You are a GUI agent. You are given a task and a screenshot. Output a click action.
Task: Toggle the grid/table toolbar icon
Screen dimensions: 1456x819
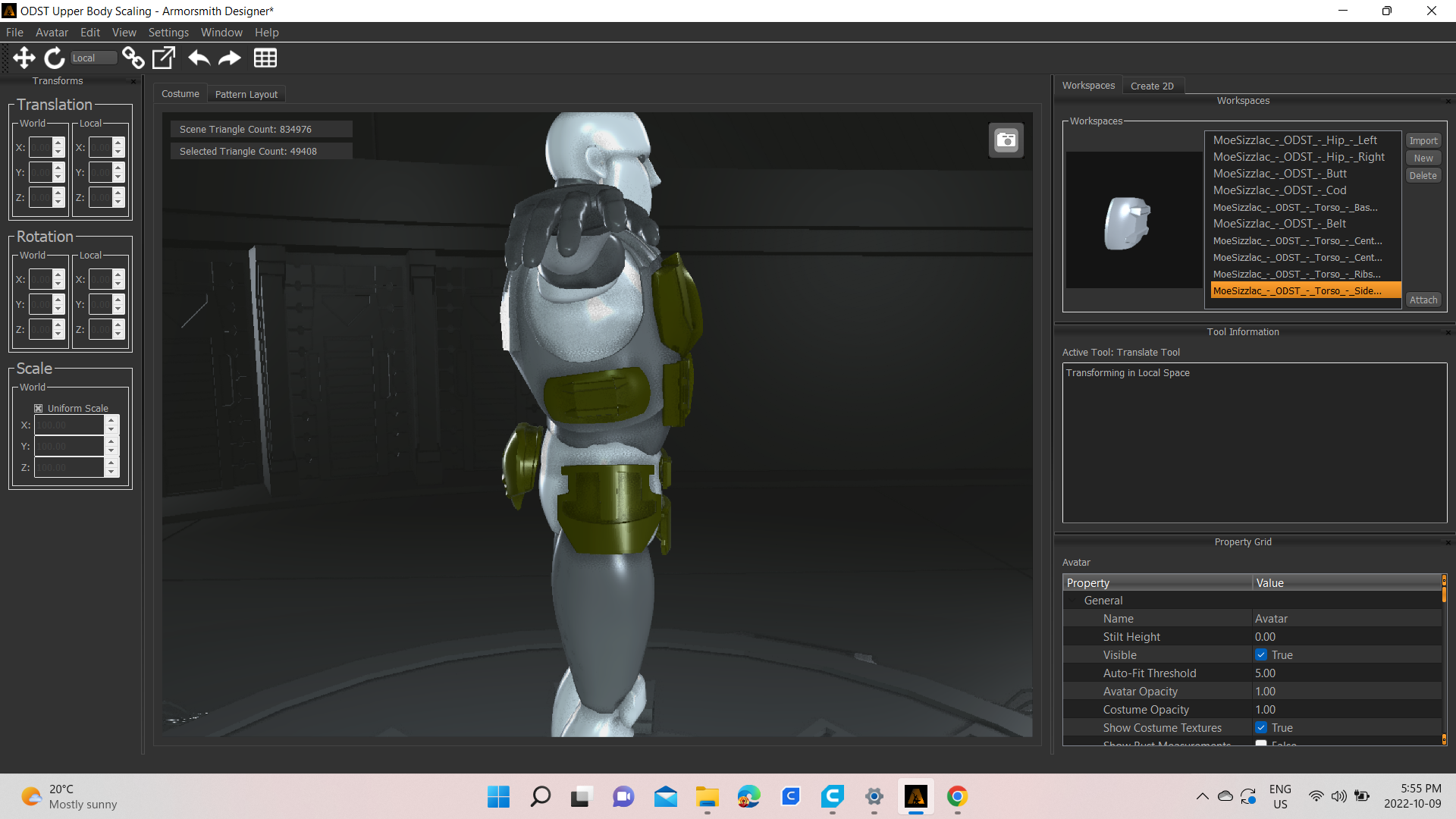265,58
